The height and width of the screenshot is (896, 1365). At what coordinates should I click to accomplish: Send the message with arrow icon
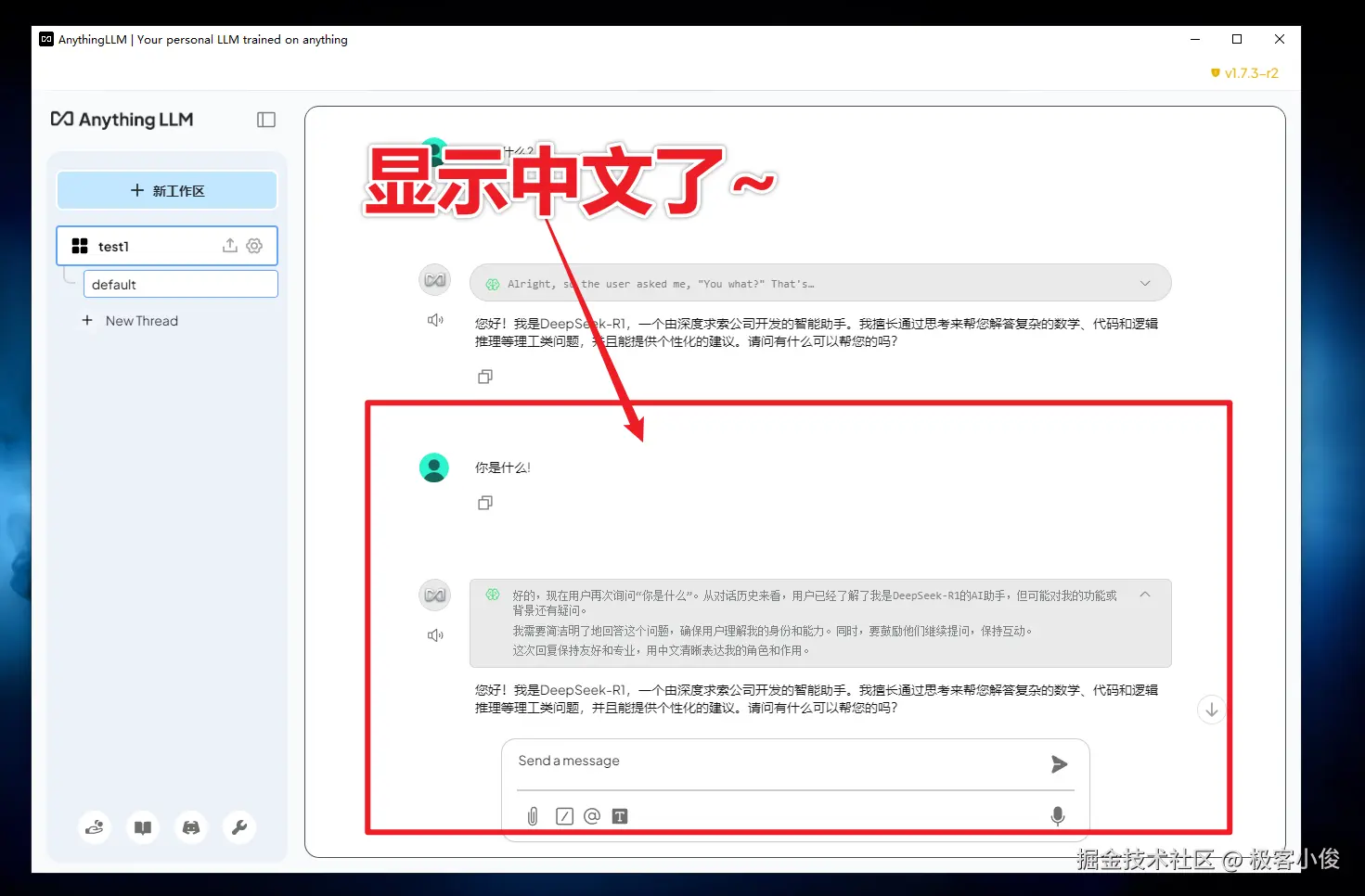1059,764
